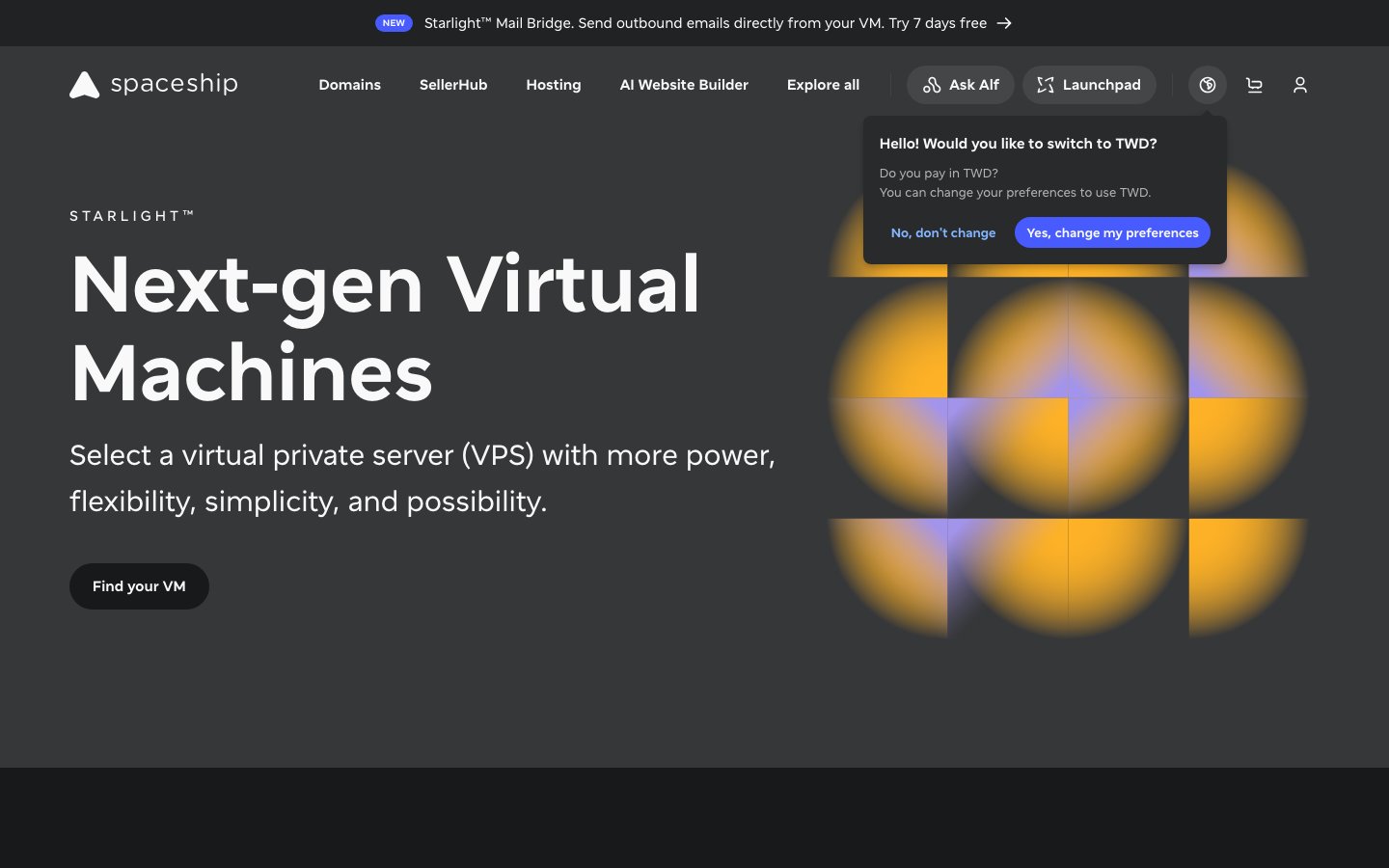Open the currency and region globe icon
The height and width of the screenshot is (868, 1389).
(x=1207, y=85)
